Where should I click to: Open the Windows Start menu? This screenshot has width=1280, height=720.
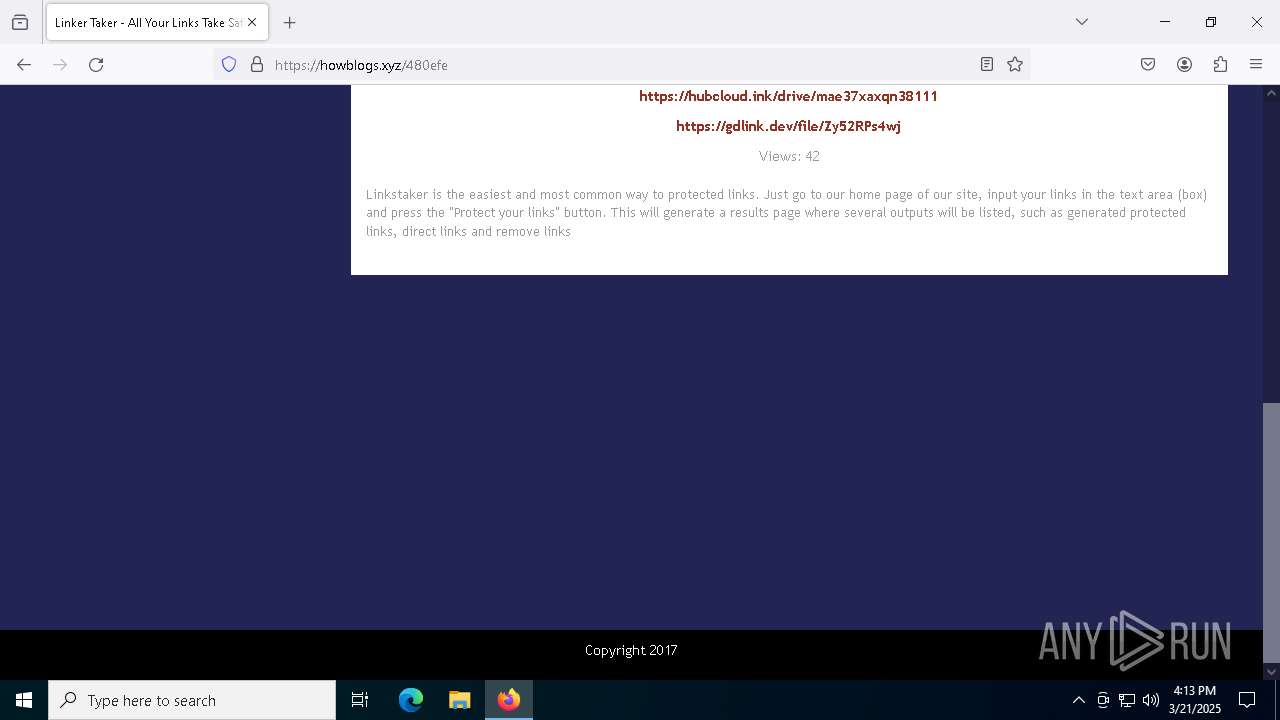pyautogui.click(x=24, y=700)
